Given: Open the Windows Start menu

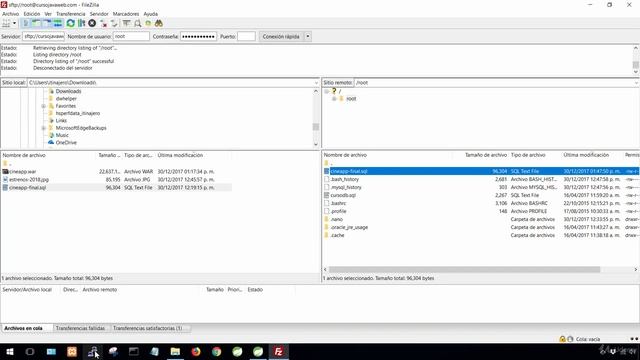Looking at the screenshot, I should 10,351.
